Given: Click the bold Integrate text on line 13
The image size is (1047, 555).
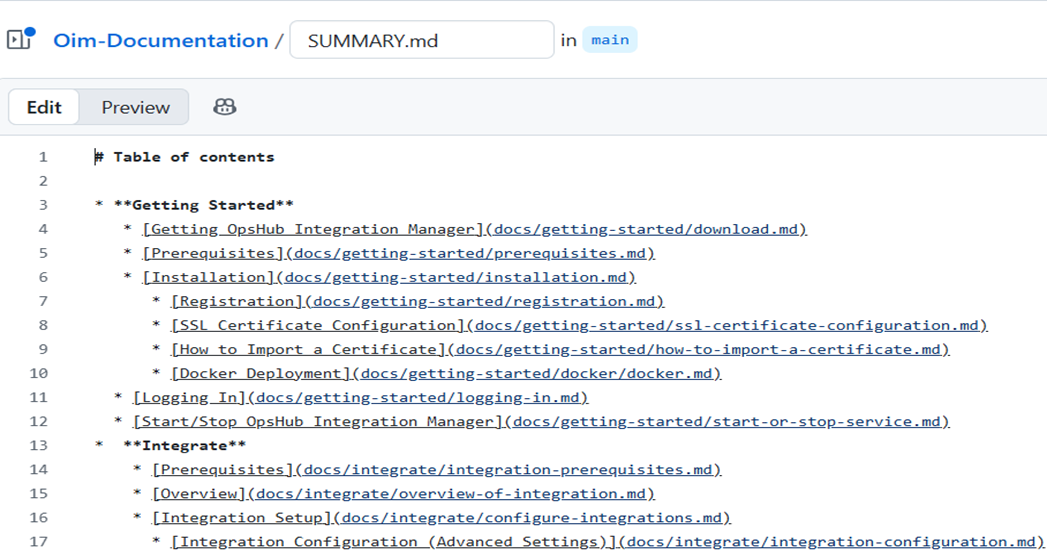Looking at the screenshot, I should coord(184,445).
